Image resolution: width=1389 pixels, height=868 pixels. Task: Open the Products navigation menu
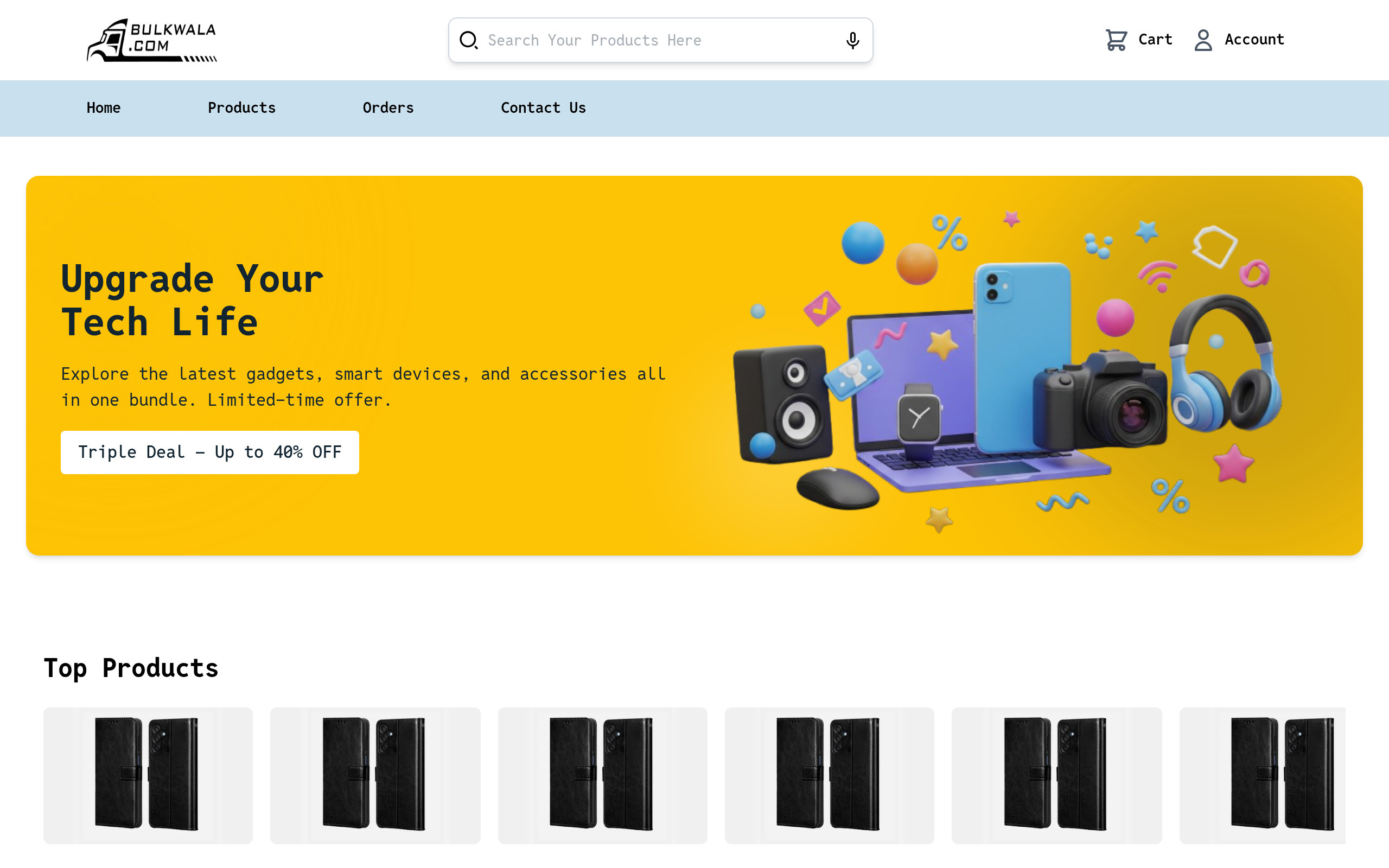241,108
